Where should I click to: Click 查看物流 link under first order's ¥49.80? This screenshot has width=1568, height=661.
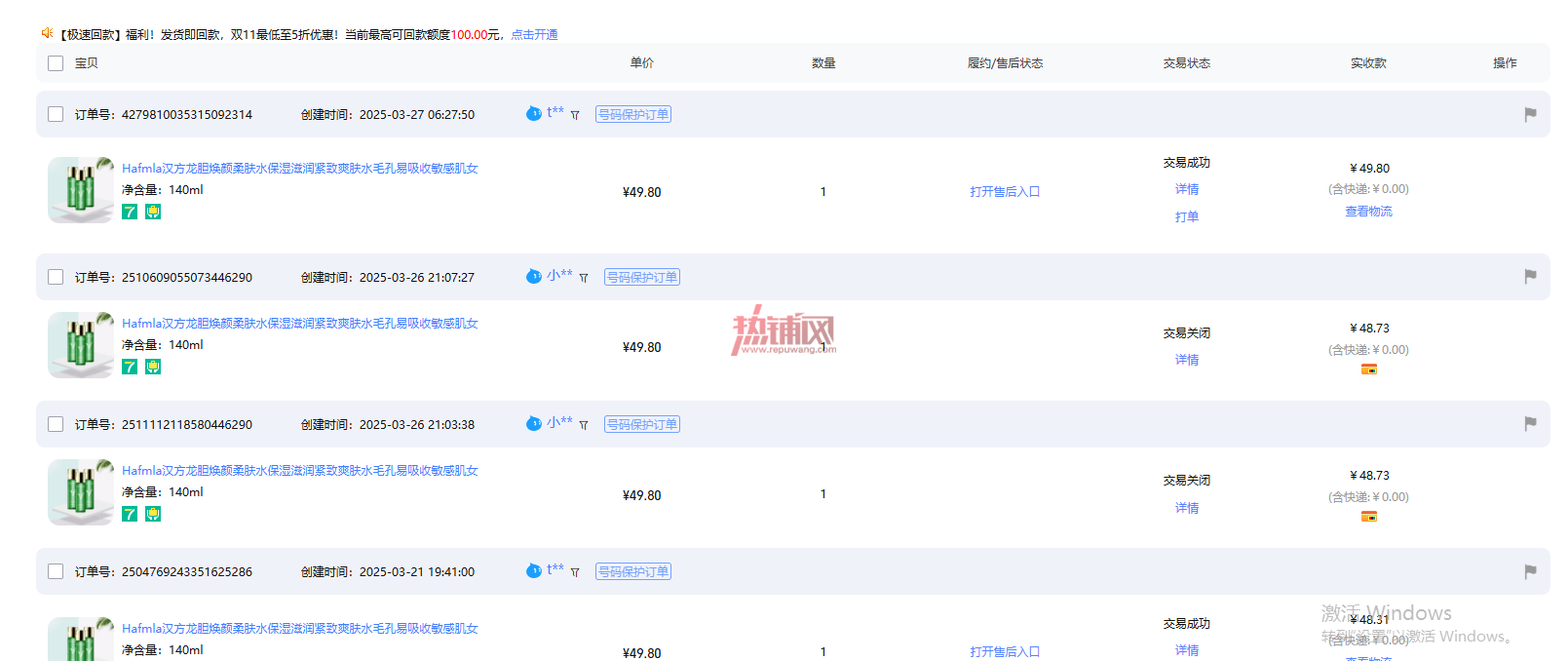coord(1368,212)
